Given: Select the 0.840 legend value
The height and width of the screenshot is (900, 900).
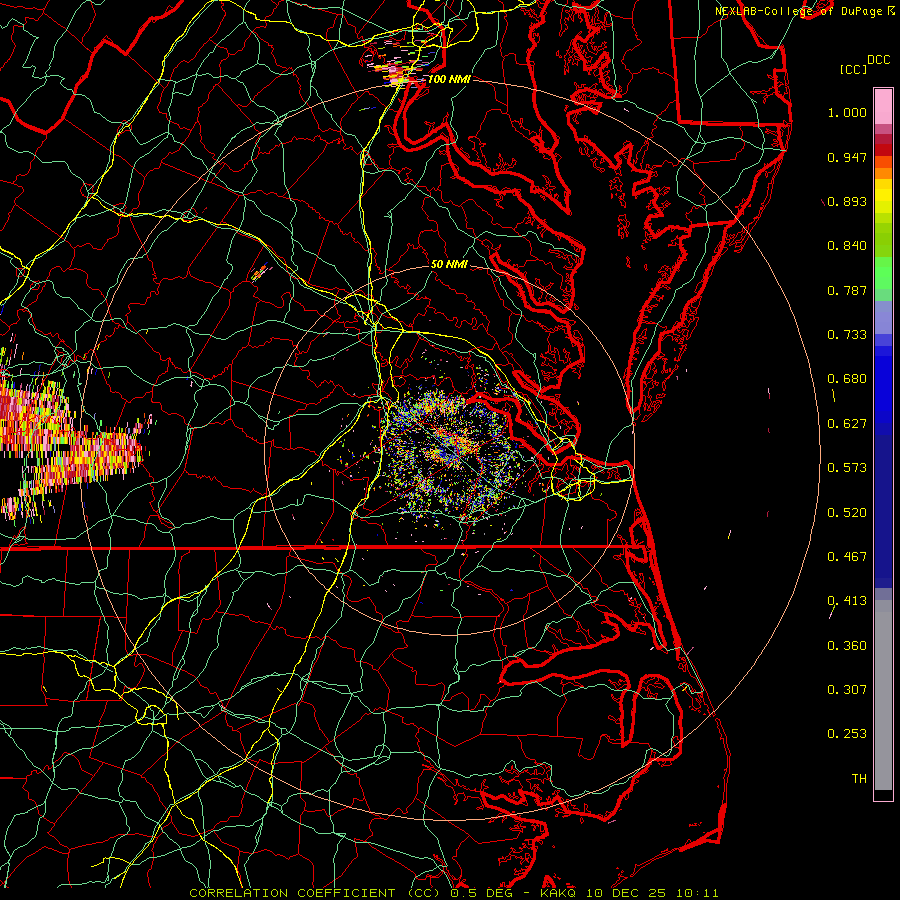Looking at the screenshot, I should click(847, 246).
